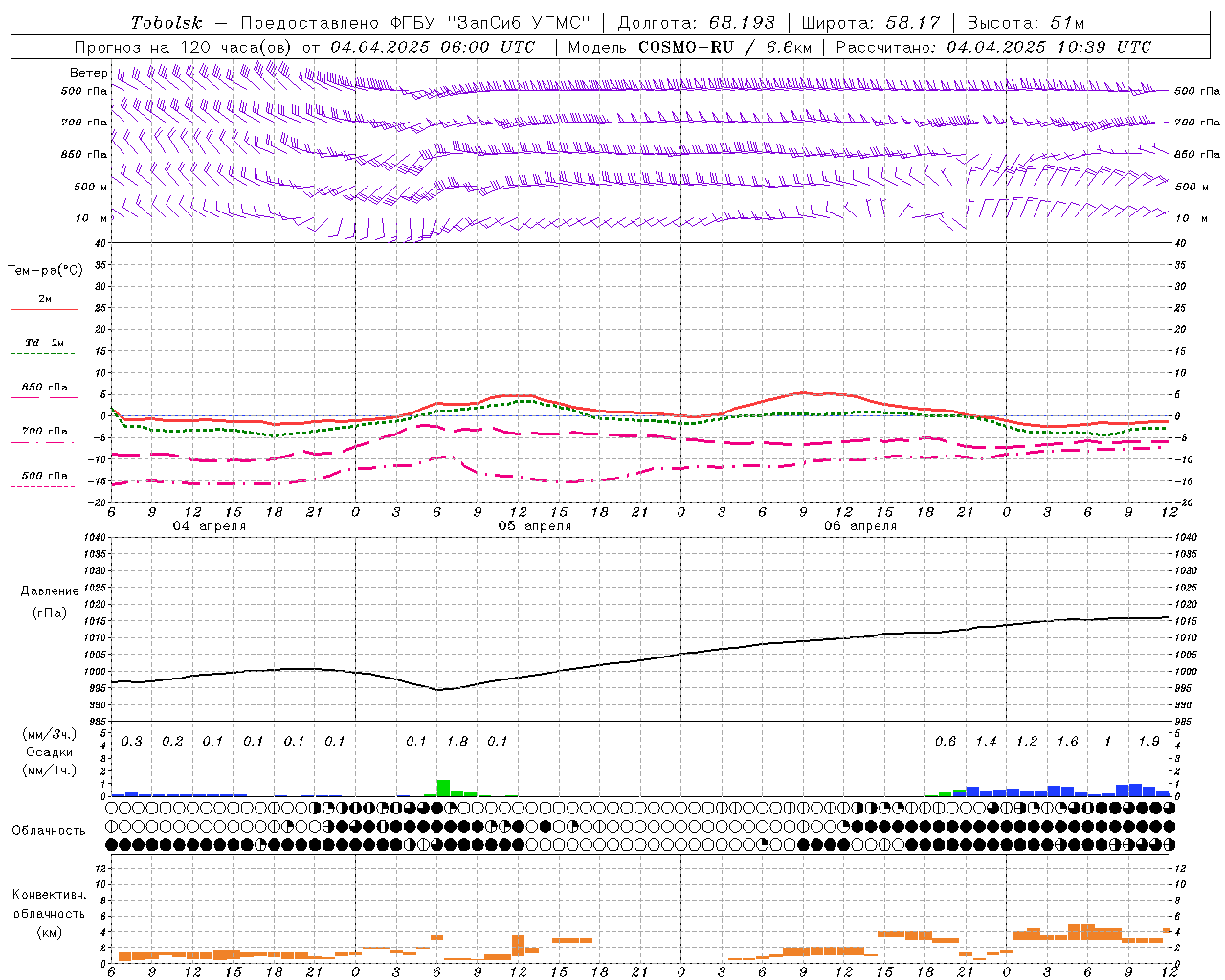
Task: Click the '05 апреля' date label
Action: coord(534,526)
